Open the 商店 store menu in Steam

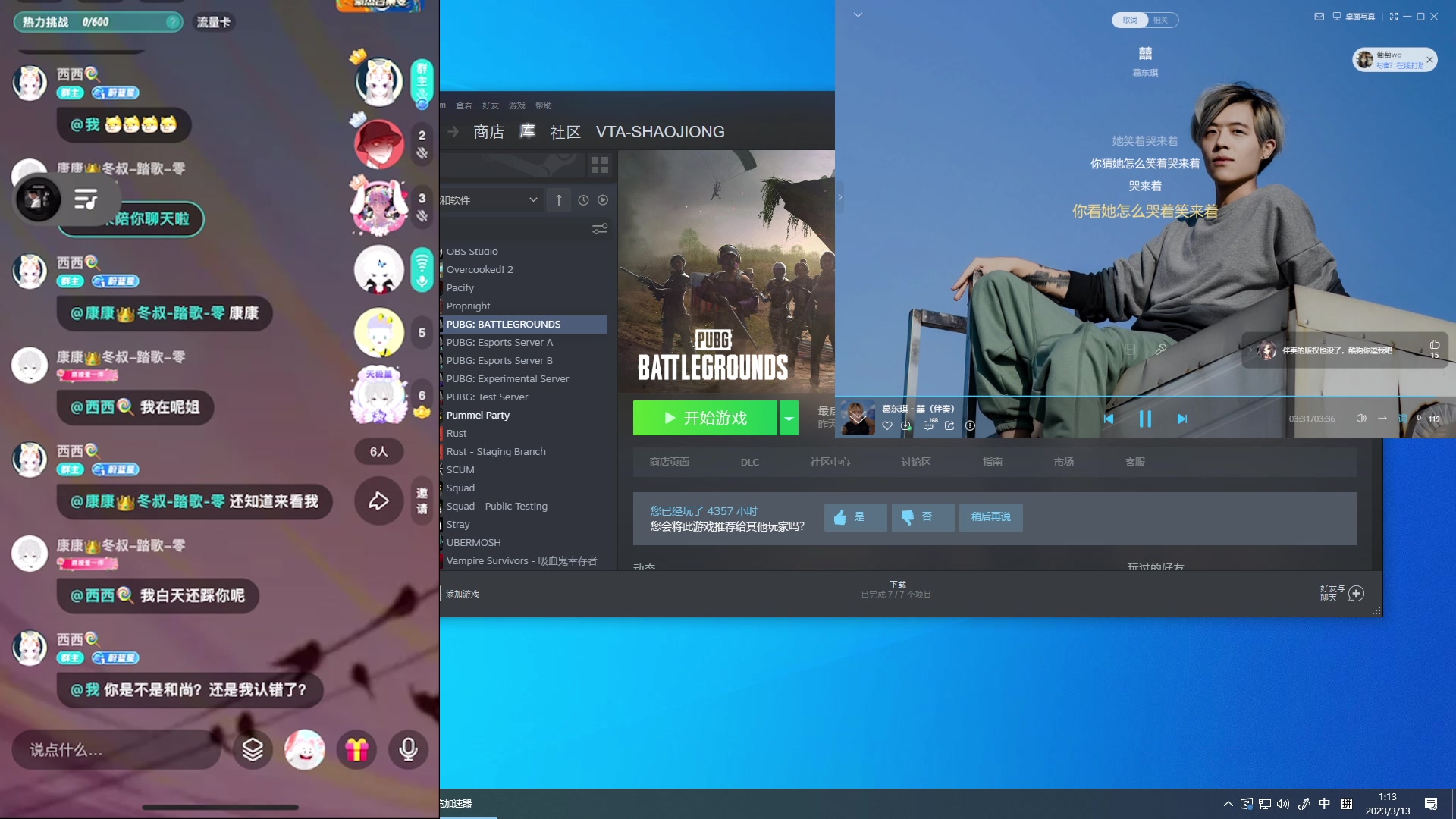pos(488,132)
